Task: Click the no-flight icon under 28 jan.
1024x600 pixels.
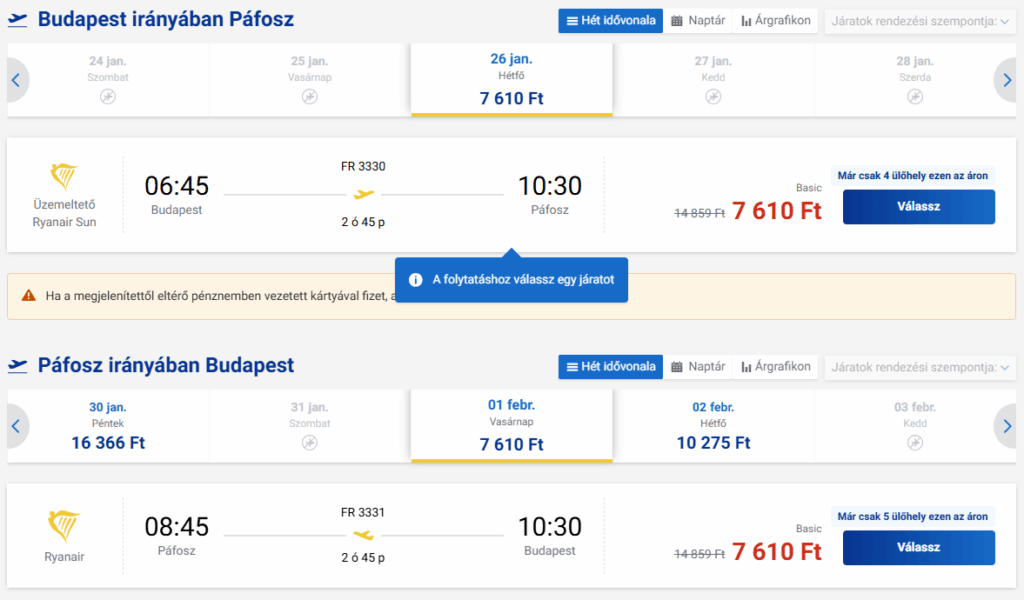Action: tap(915, 97)
